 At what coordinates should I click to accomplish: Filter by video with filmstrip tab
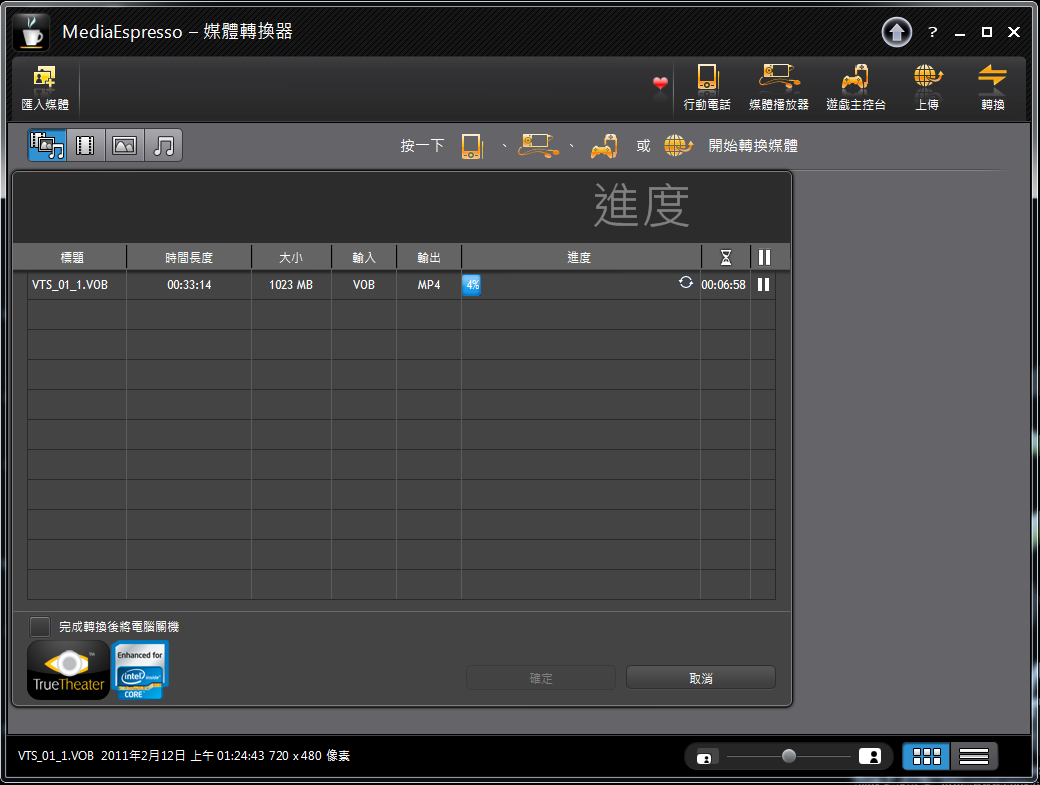(x=86, y=145)
